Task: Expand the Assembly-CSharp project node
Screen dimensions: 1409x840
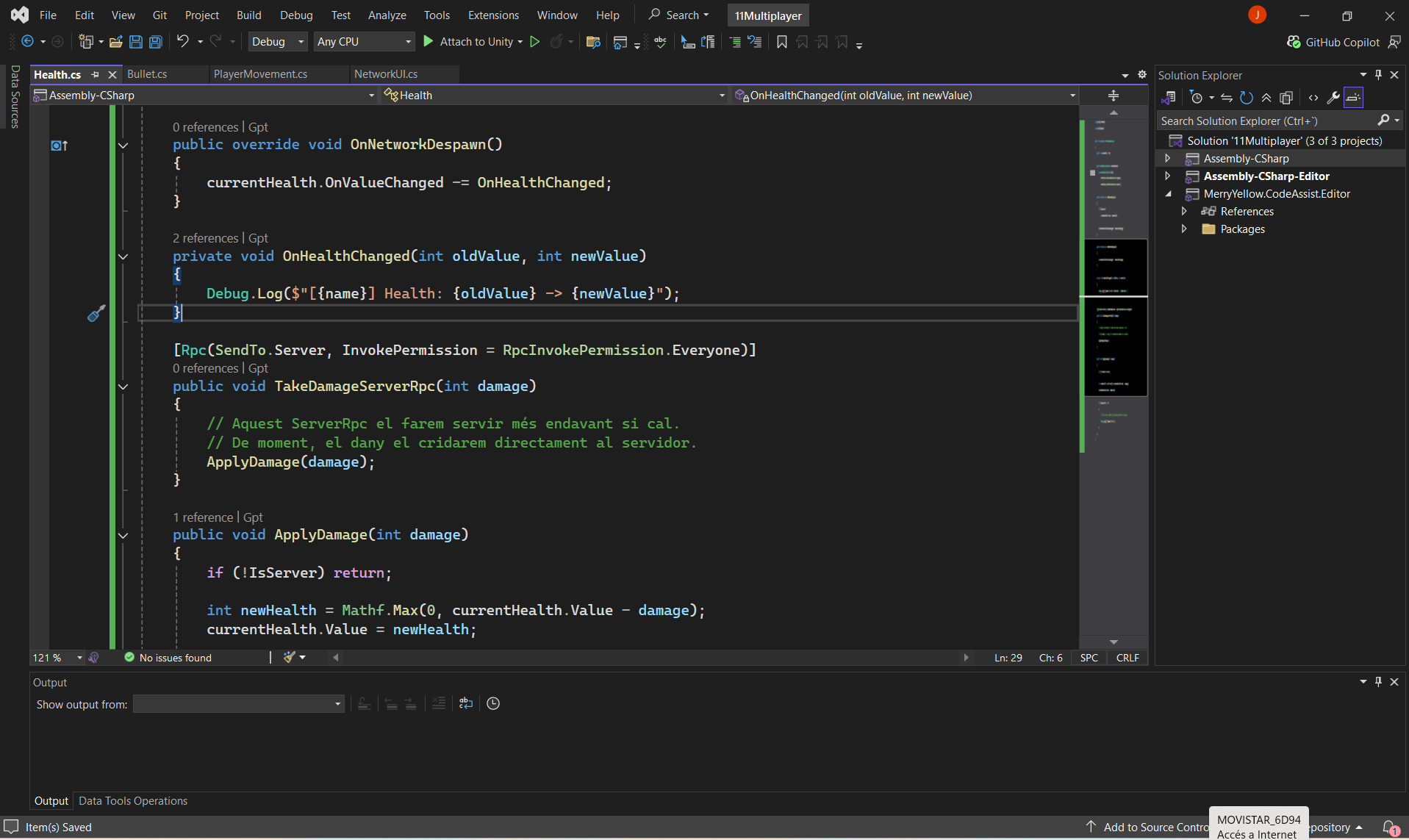Action: point(1168,159)
